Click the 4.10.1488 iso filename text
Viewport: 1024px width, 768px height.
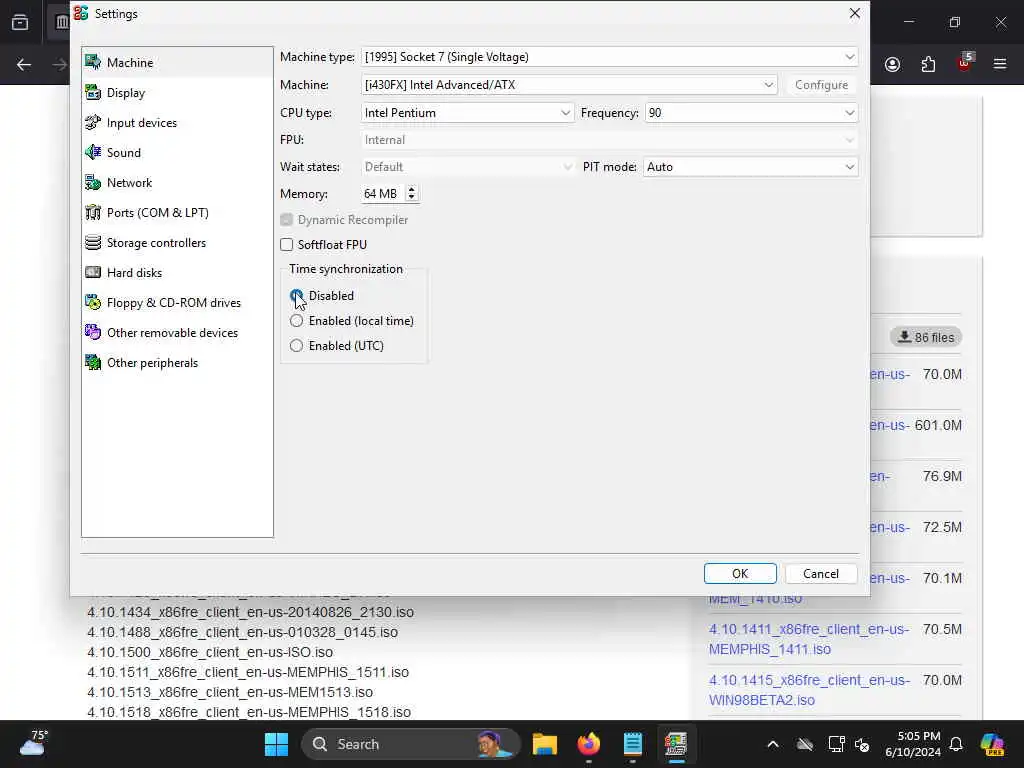coord(242,632)
